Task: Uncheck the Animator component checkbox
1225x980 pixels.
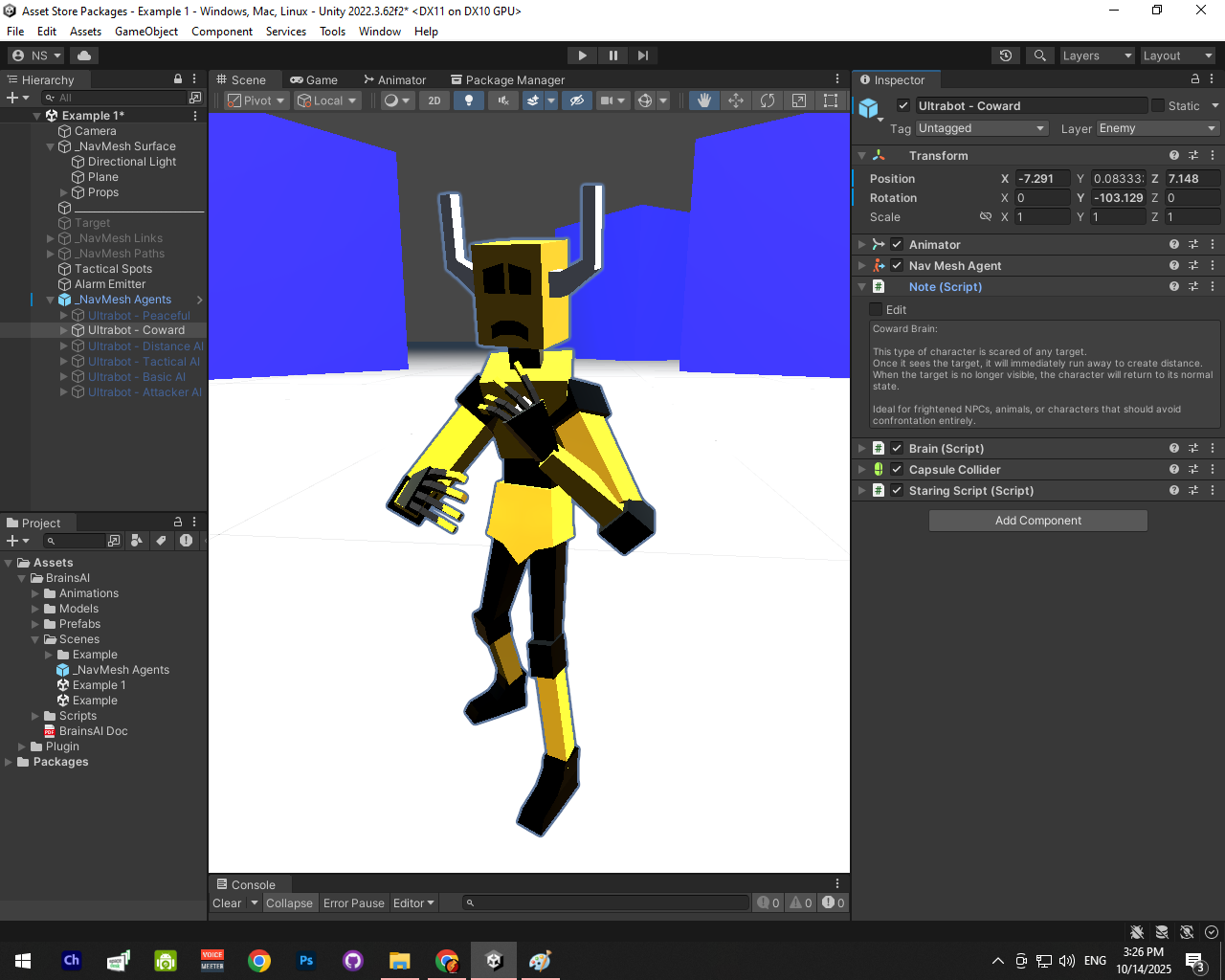Action: coord(897,245)
